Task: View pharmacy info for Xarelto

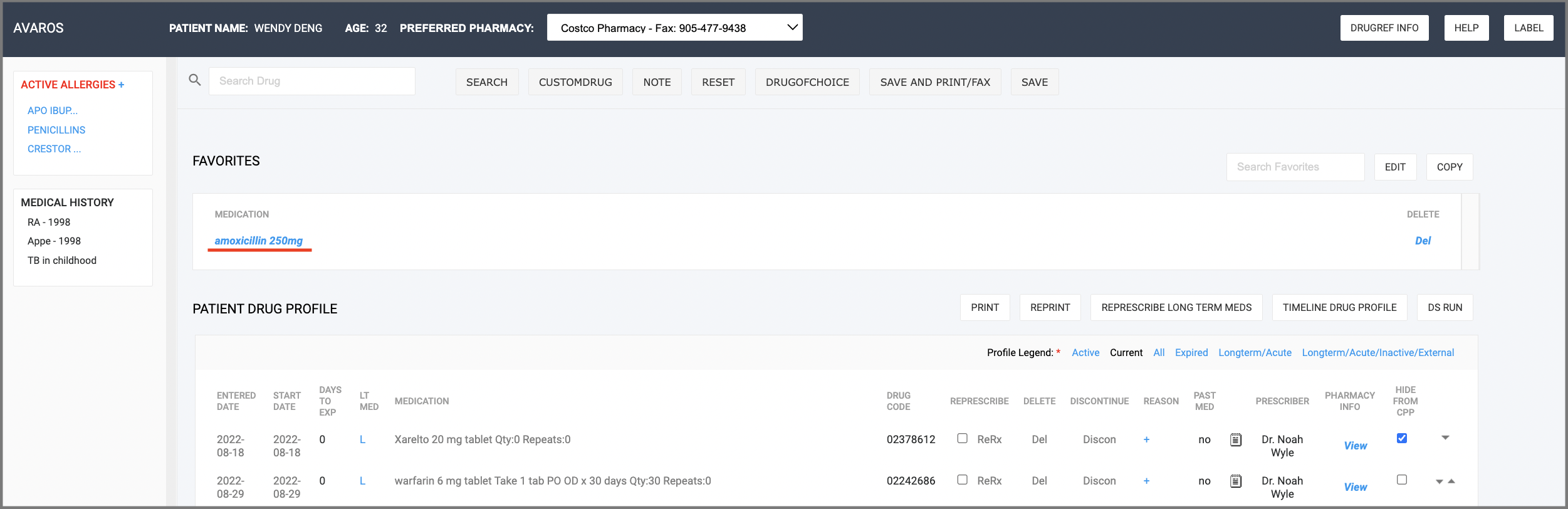Action: (x=1356, y=446)
